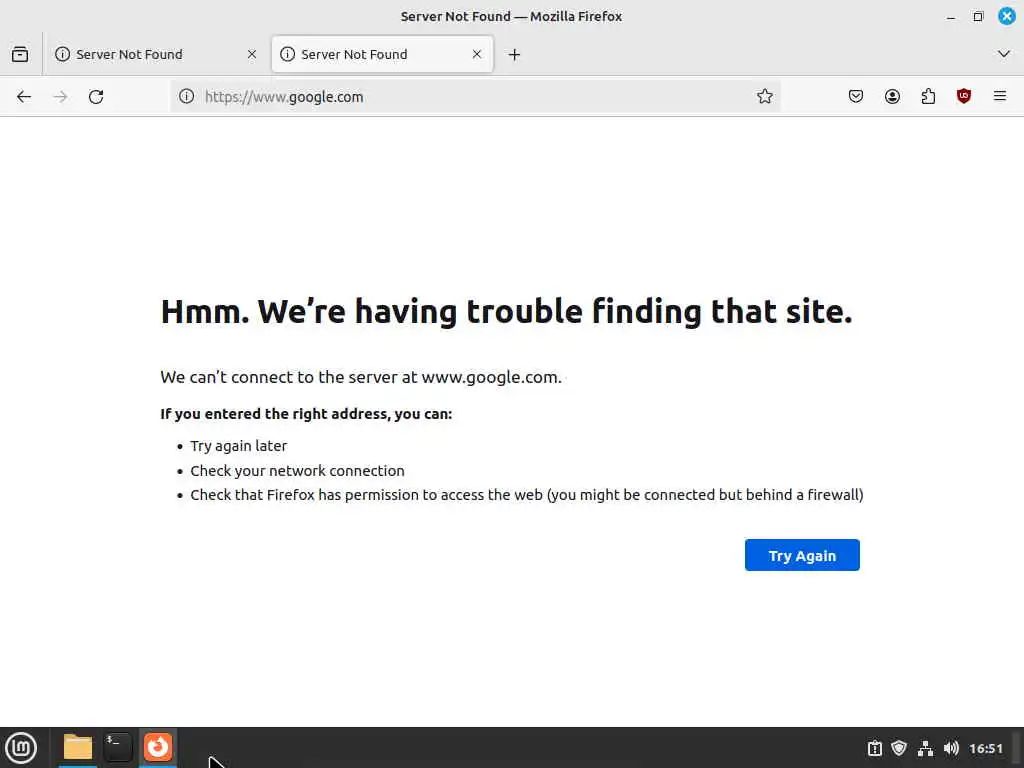Click the window title Server Not Found

(511, 16)
